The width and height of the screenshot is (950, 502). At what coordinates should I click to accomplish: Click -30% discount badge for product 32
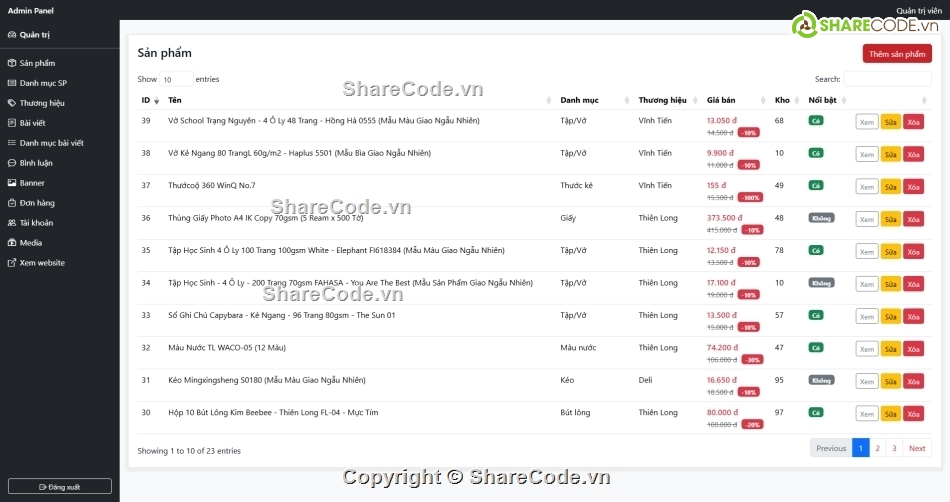tap(752, 360)
